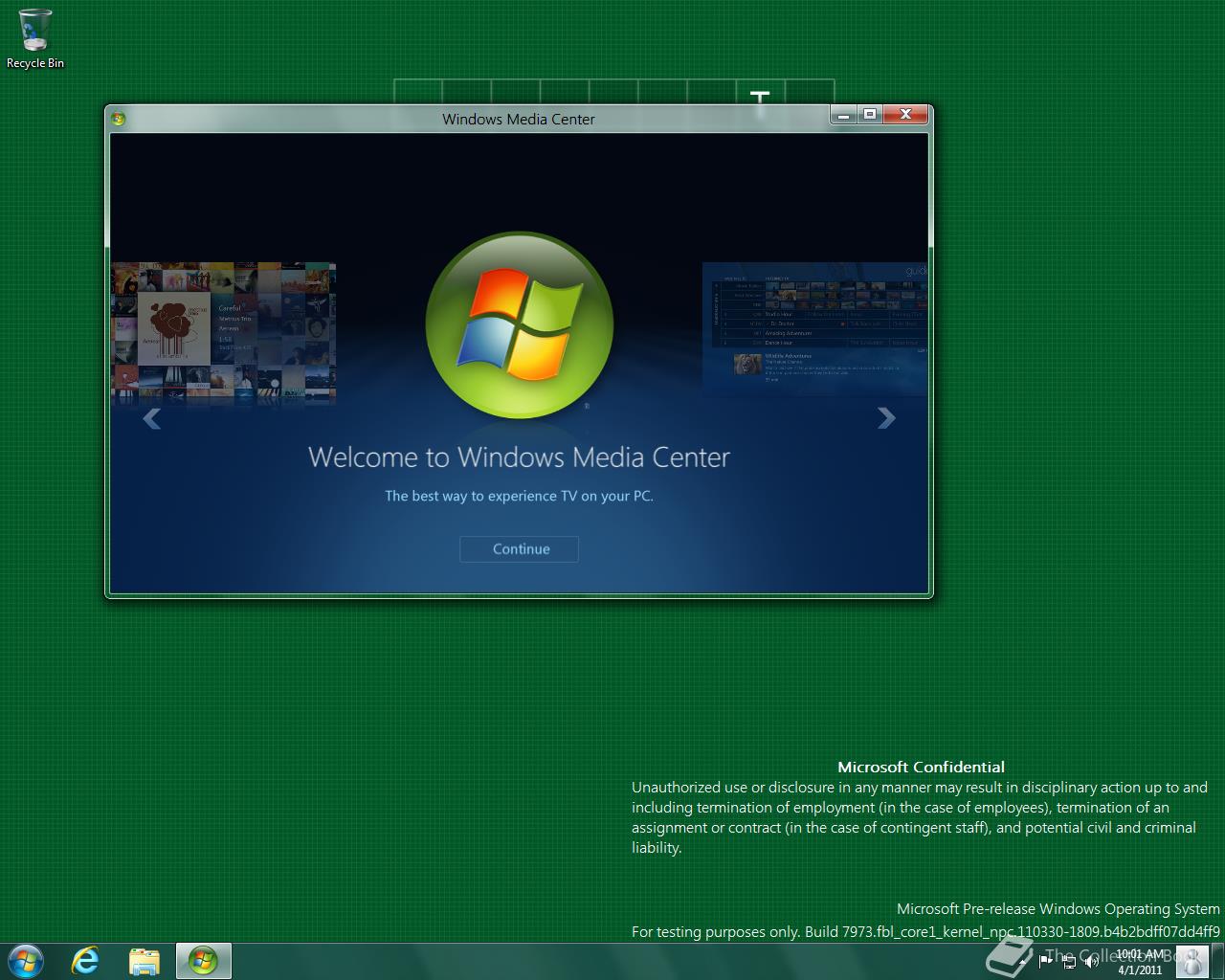Screen dimensions: 1225x980
Task: Open the Start menu orb
Action: click(25, 960)
